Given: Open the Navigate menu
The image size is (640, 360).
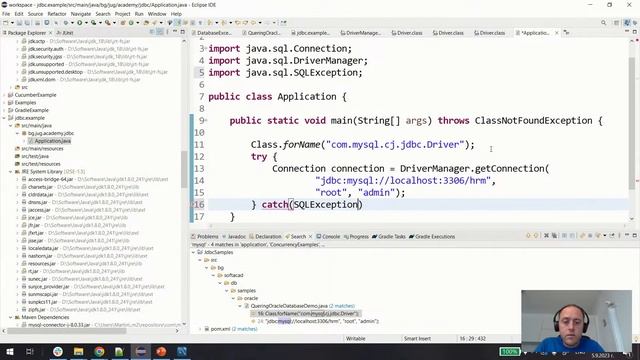Looking at the screenshot, I should [81, 14].
